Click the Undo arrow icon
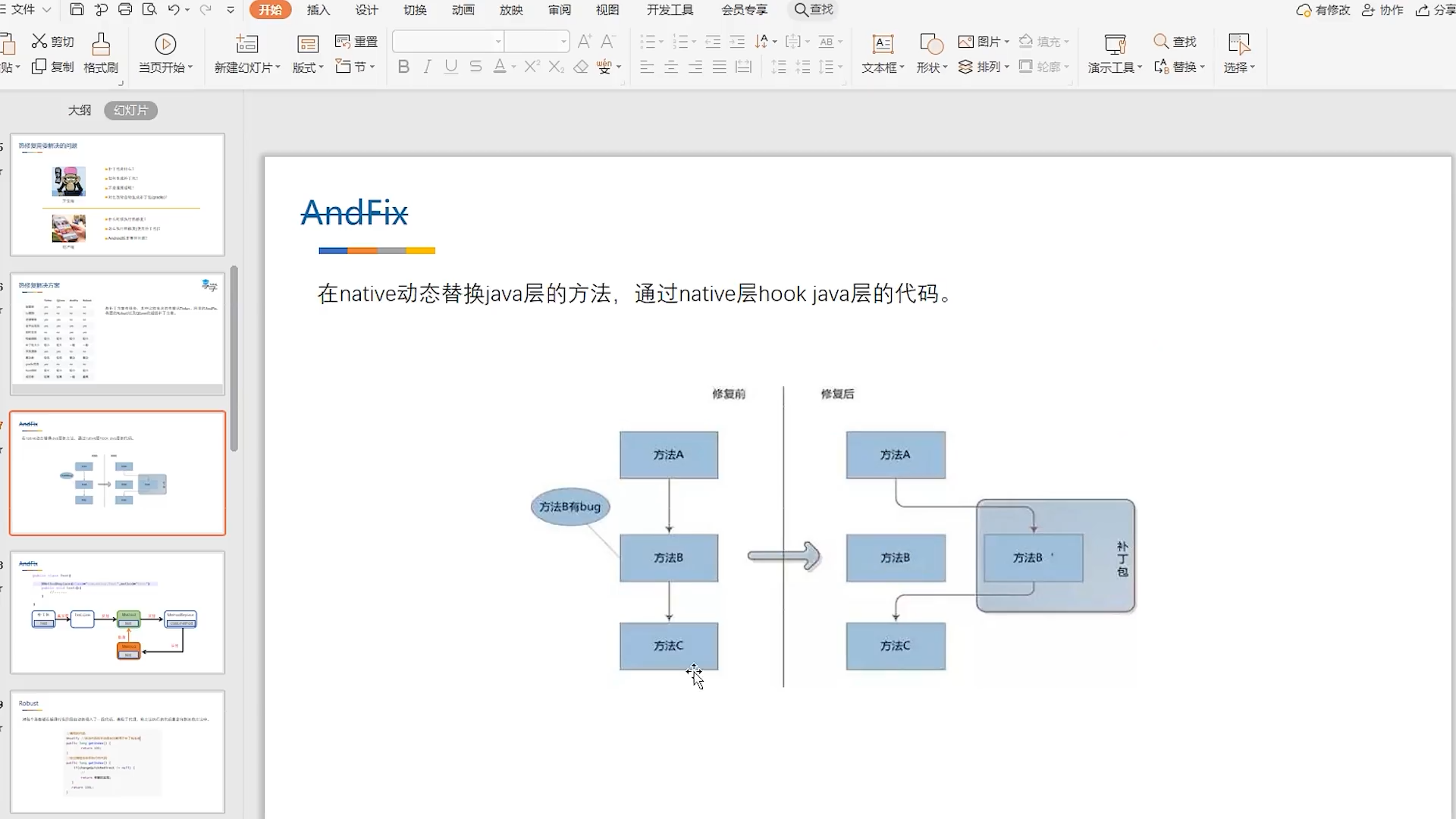The width and height of the screenshot is (1456, 819). pos(174,10)
